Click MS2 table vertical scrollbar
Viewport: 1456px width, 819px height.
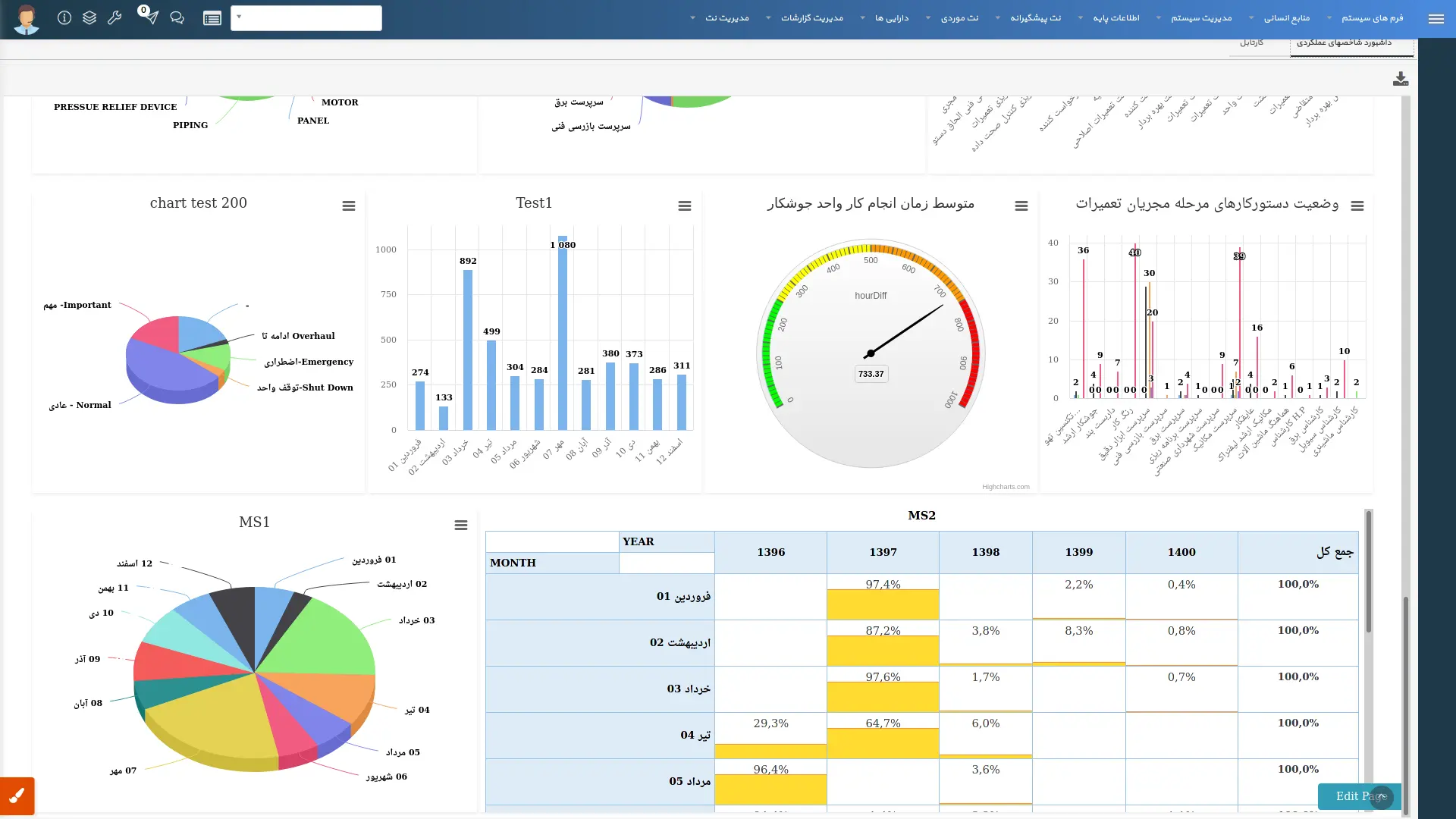[1368, 573]
